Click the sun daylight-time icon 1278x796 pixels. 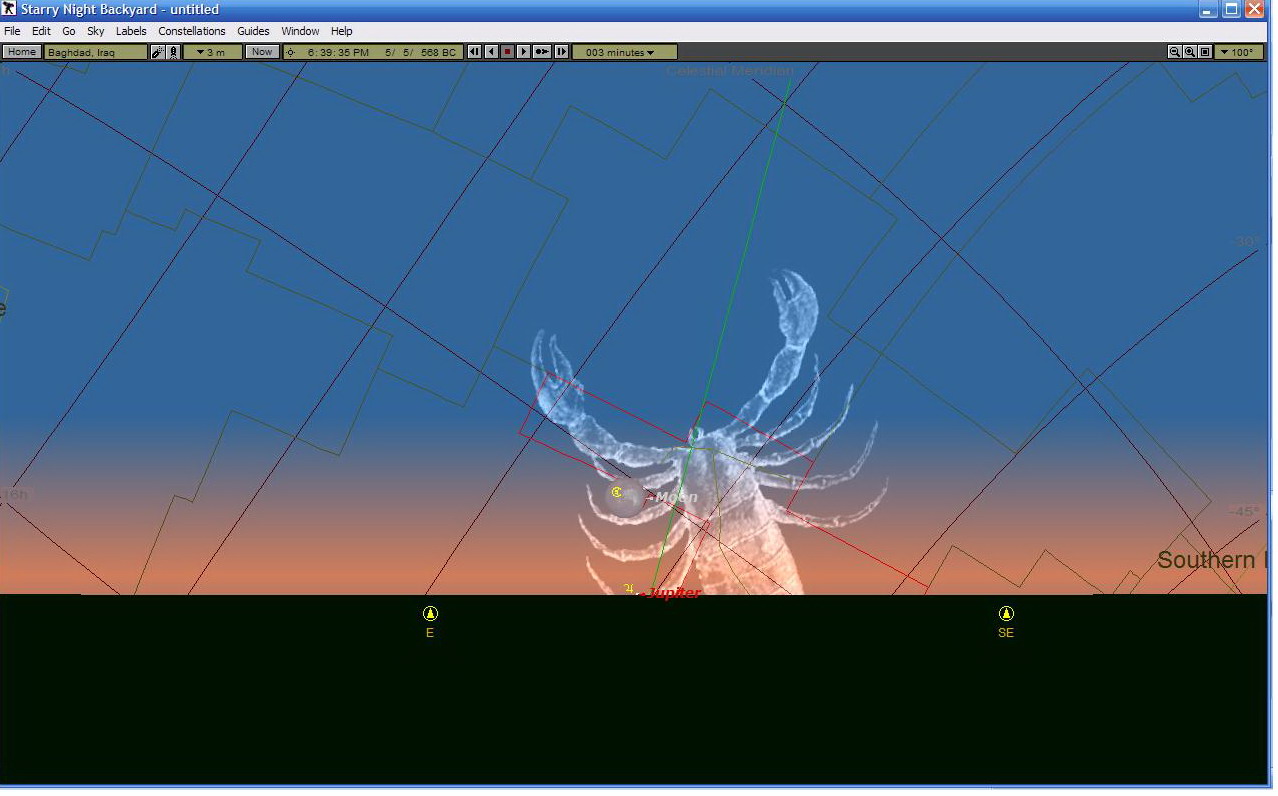[291, 52]
